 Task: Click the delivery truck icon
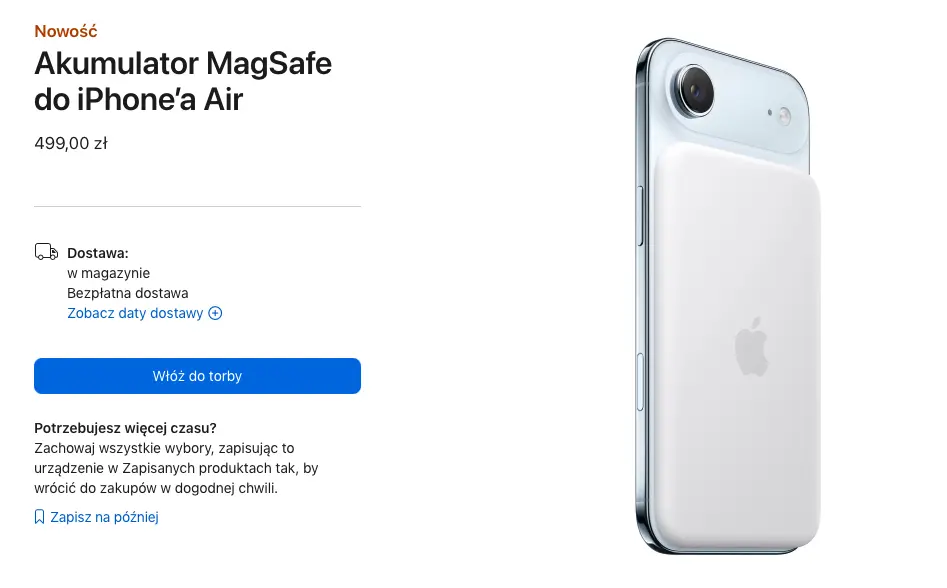click(47, 252)
